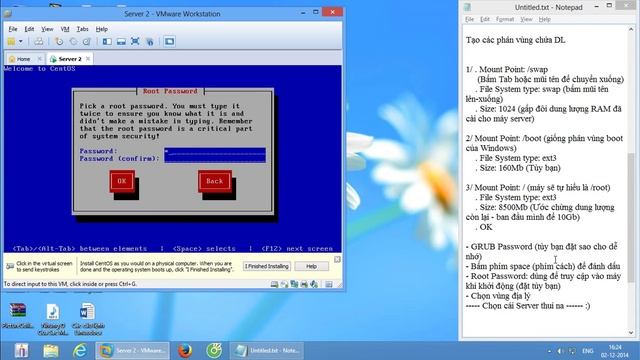This screenshot has height=360, width=640.
Task: Open the dropdown arrow beside the power icon
Action: [20, 41]
